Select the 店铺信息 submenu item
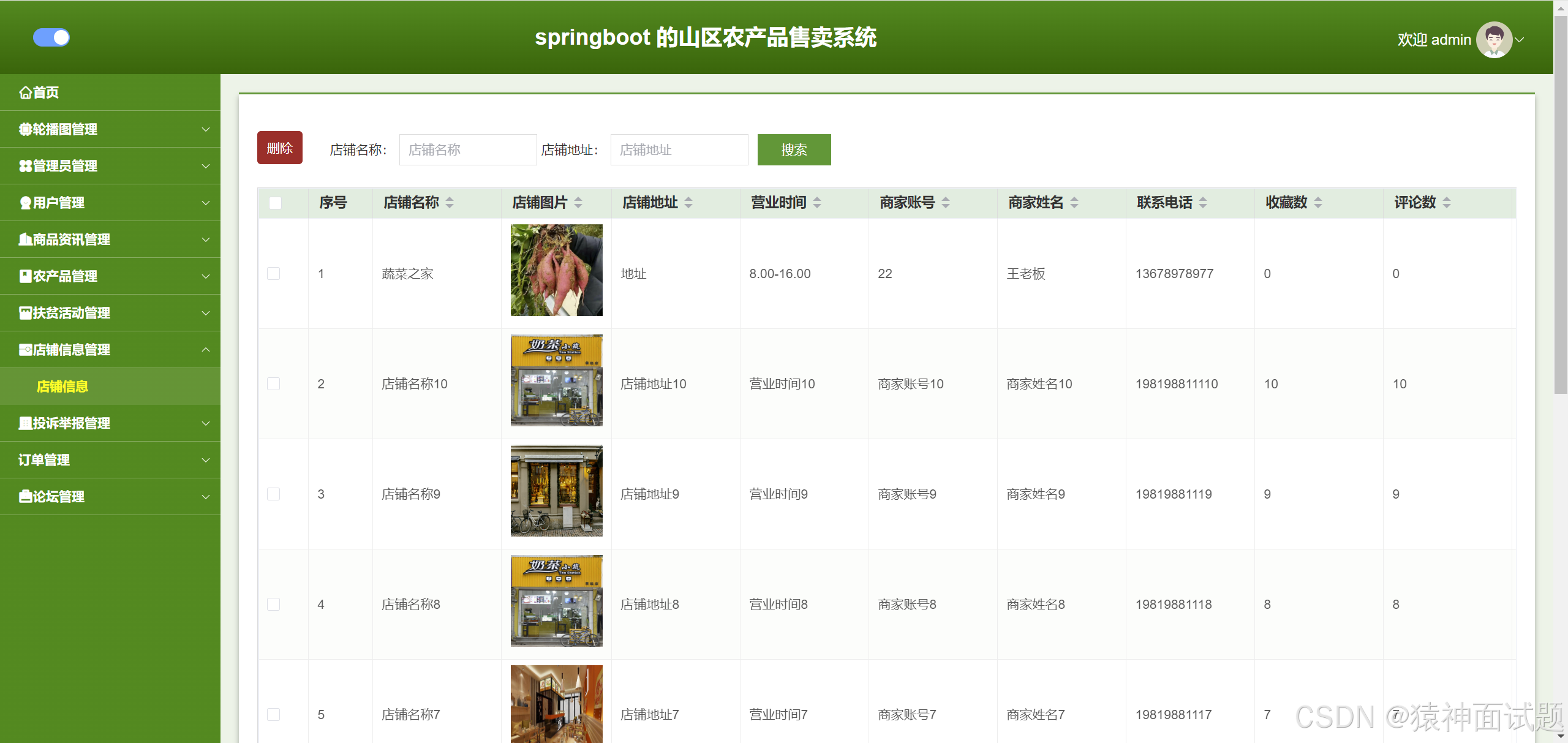Screen dimensions: 1568x743 [62, 387]
